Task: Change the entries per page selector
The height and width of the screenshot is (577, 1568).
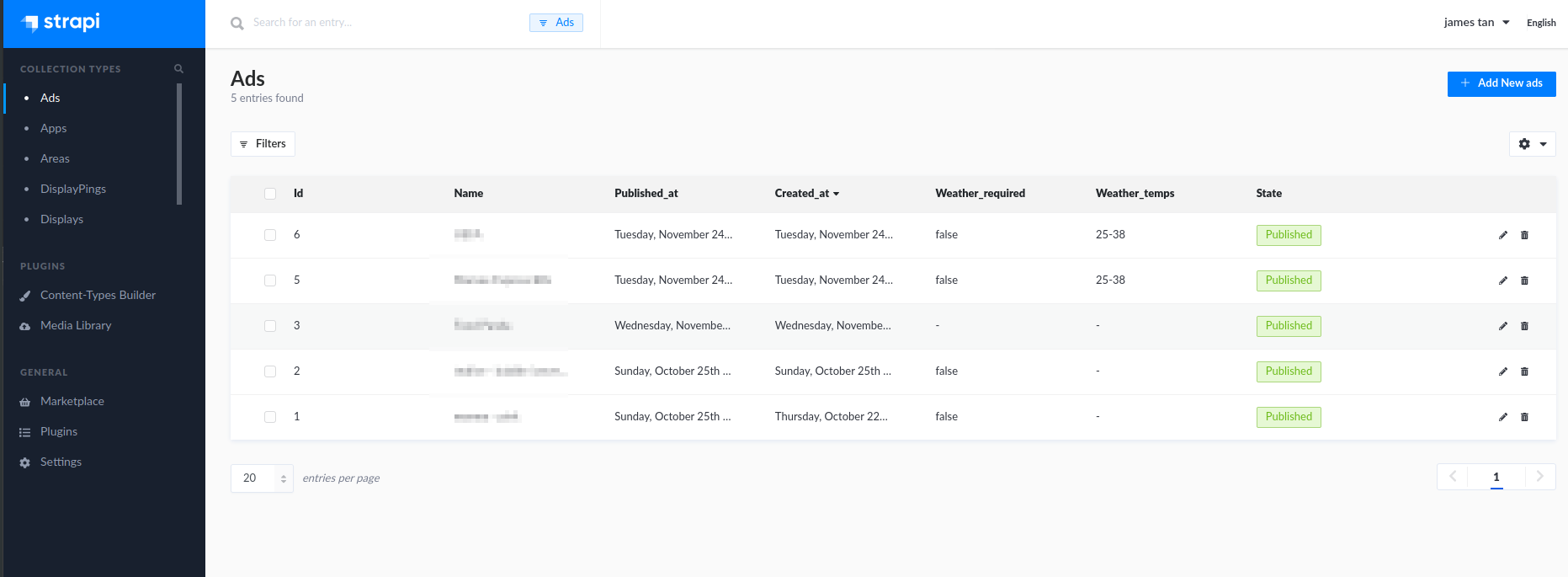Action: click(x=262, y=478)
